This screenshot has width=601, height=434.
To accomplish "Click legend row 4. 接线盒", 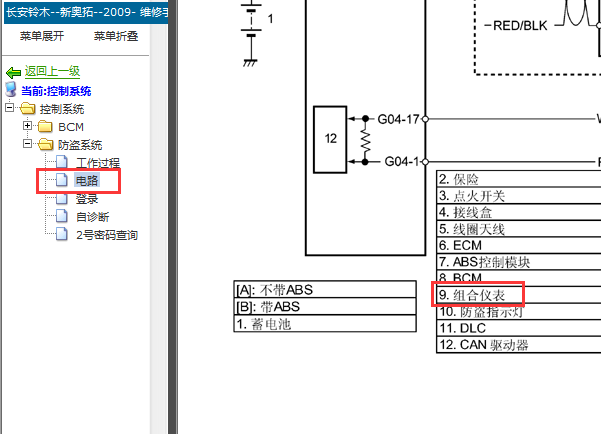I will coord(519,212).
